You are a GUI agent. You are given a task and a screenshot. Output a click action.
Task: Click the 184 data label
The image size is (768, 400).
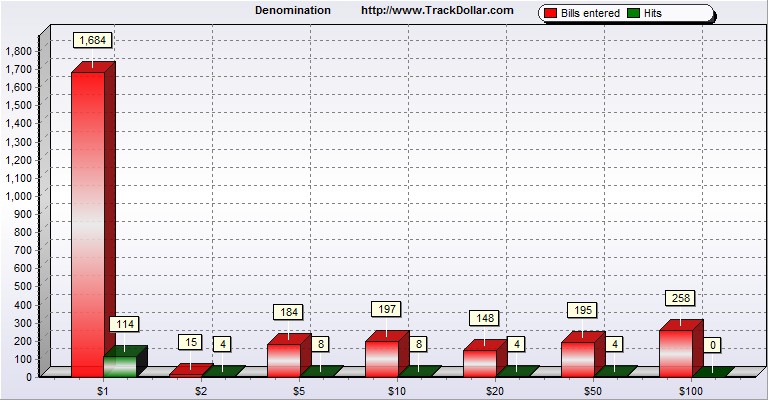(289, 312)
